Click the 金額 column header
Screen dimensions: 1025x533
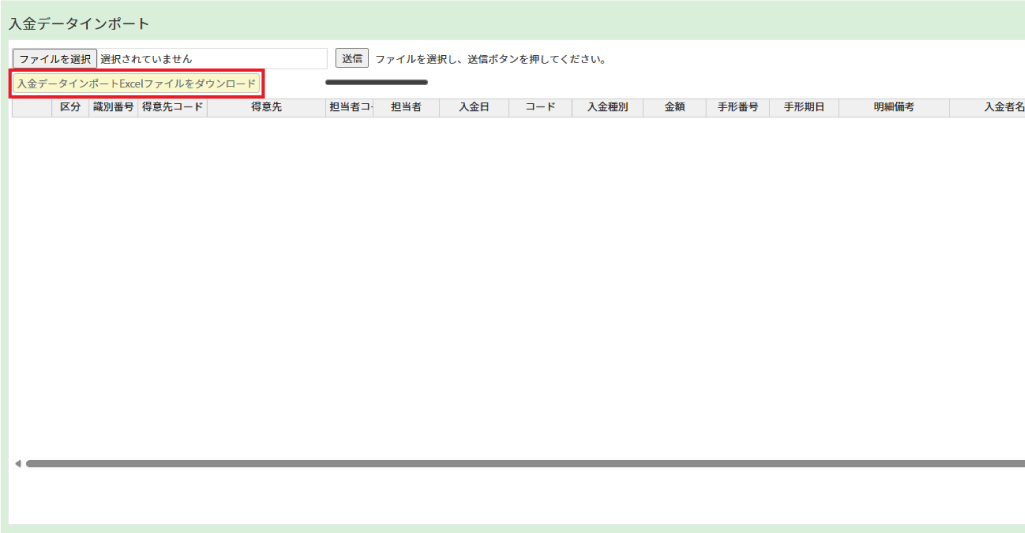click(x=675, y=107)
